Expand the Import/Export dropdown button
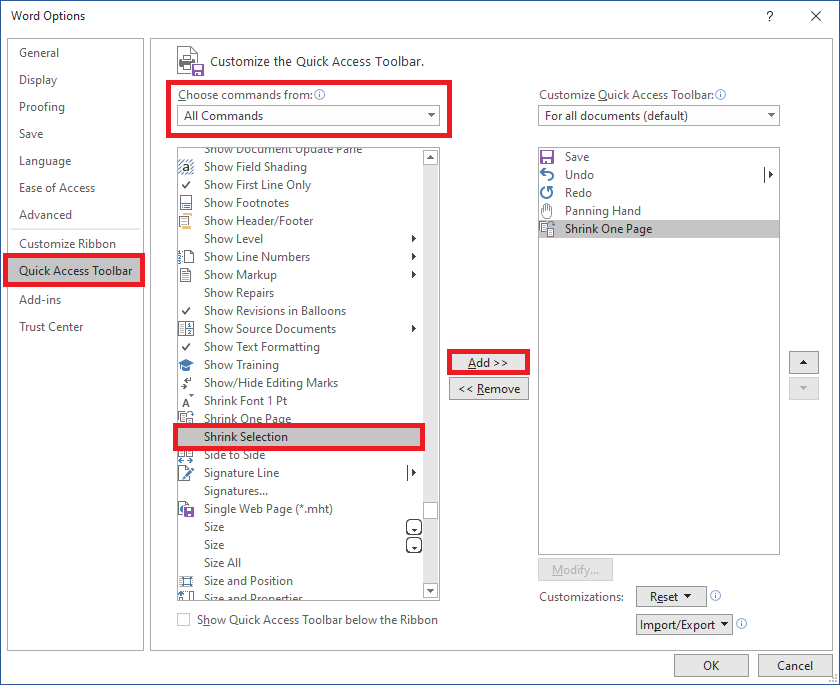This screenshot has width=840, height=685. click(x=685, y=625)
